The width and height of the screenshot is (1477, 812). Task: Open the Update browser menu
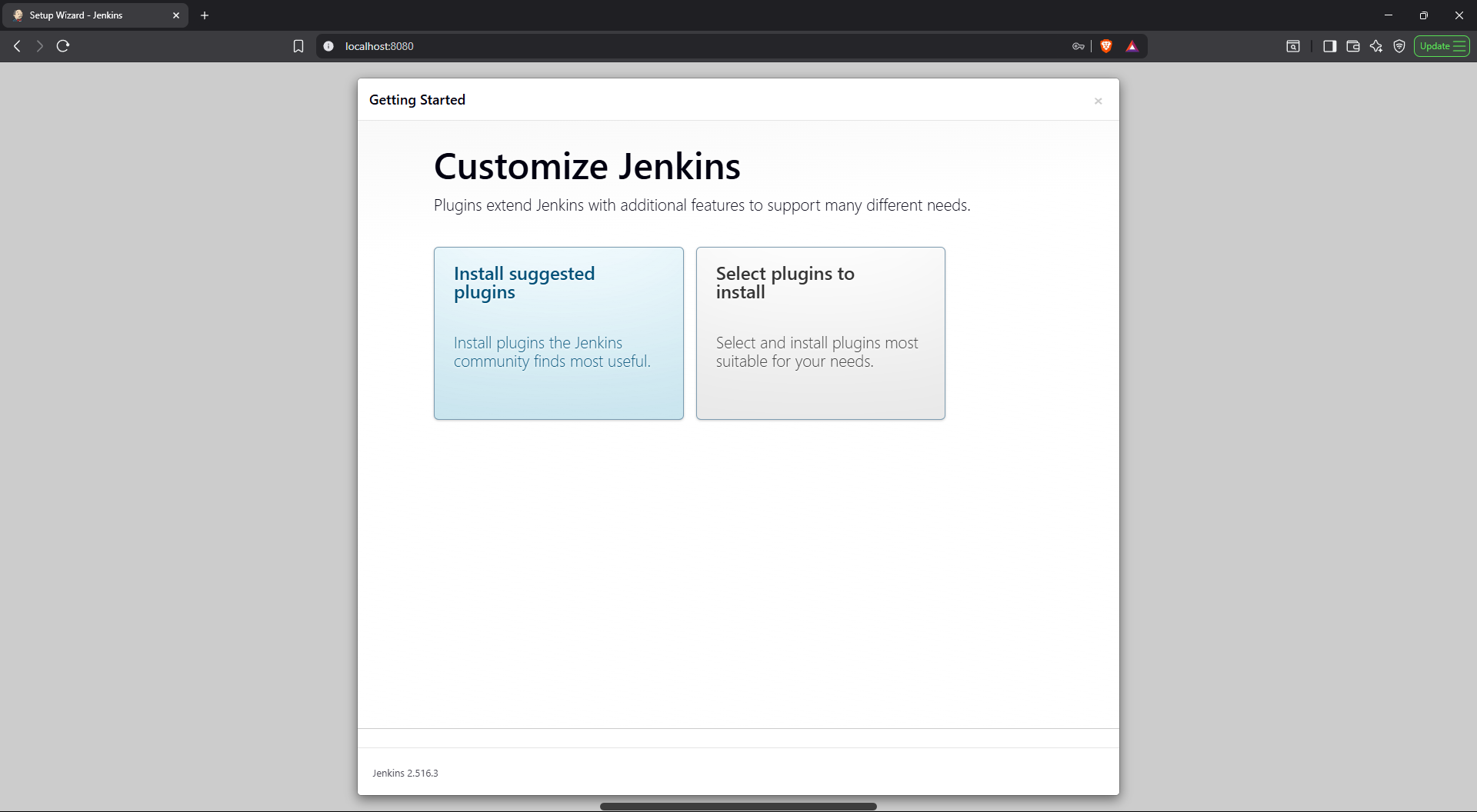[x=1442, y=46]
